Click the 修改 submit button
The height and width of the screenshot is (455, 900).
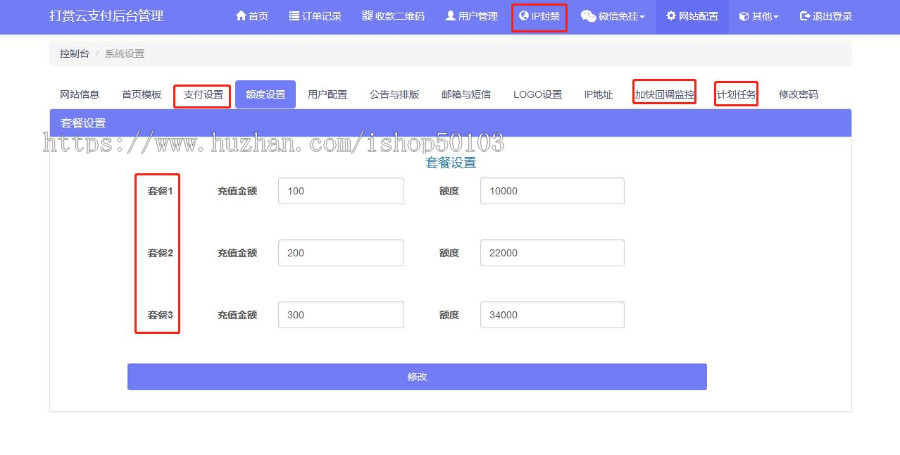pyautogui.click(x=417, y=377)
